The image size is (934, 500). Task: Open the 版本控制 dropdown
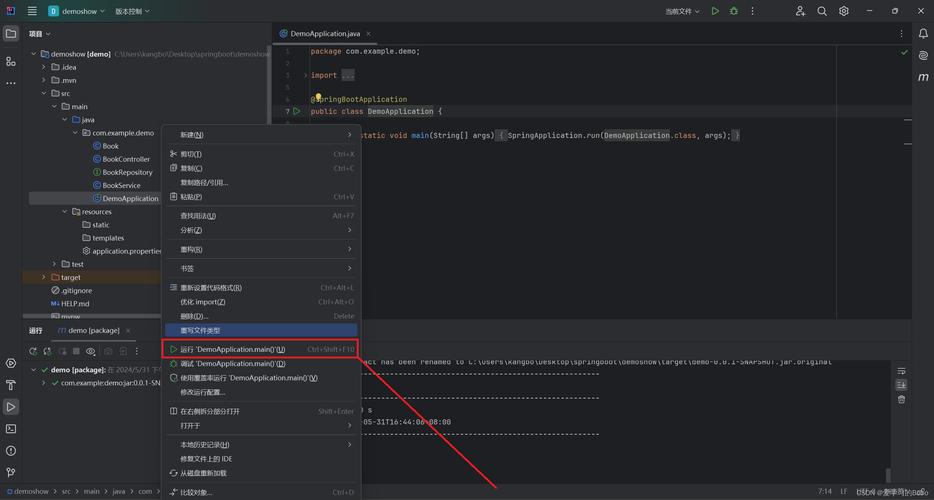pyautogui.click(x=132, y=11)
